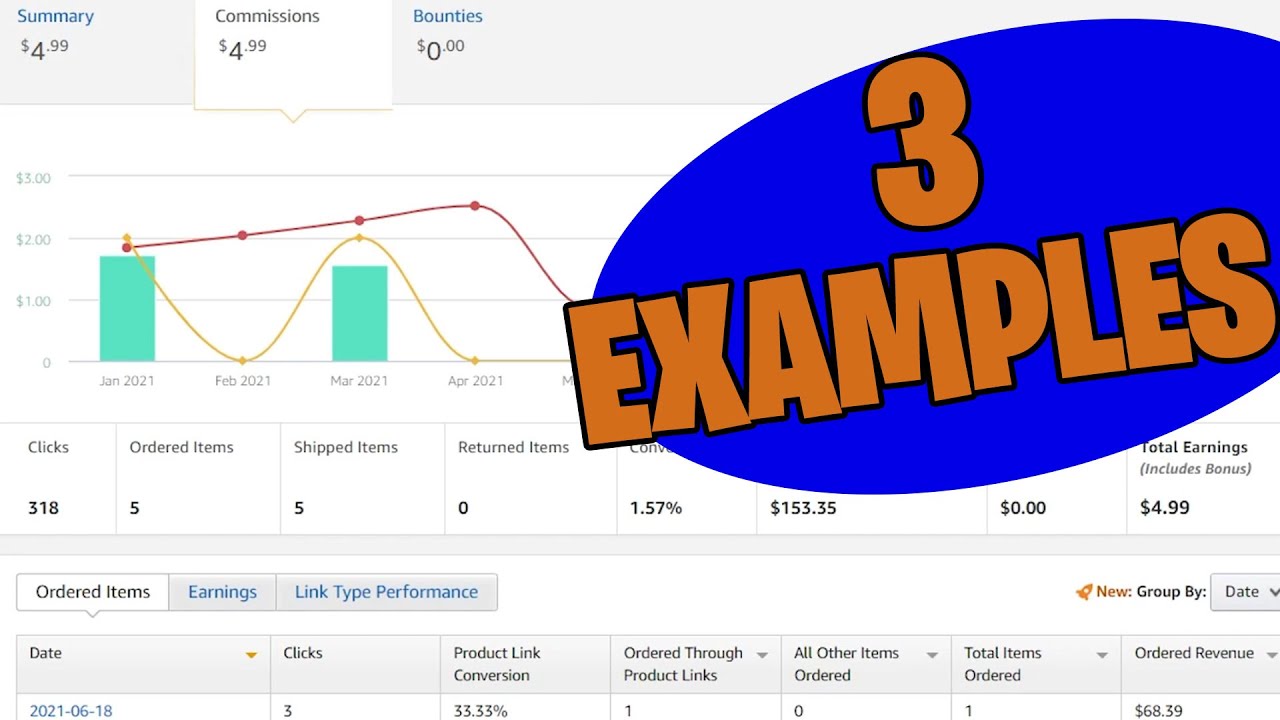
Task: Sort the Total Items Ordered column
Action: click(1102, 655)
